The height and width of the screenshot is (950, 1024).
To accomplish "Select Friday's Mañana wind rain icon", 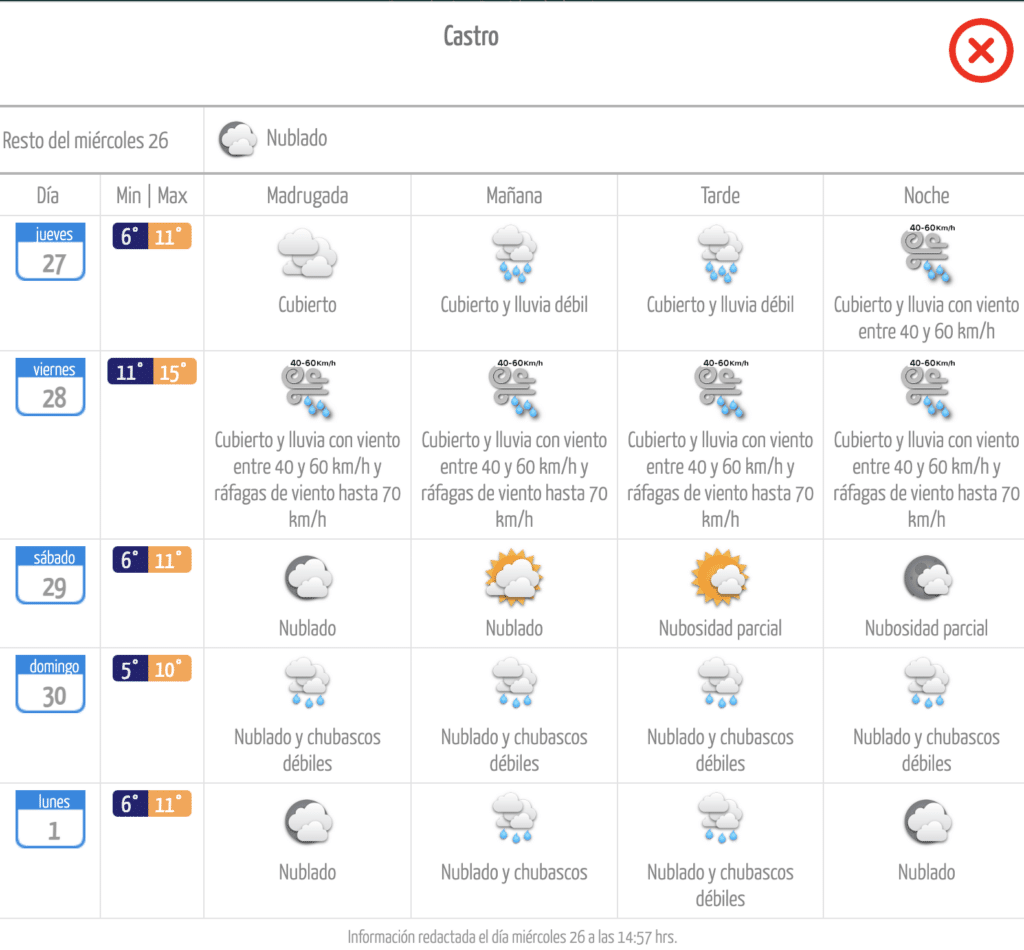I will (x=514, y=388).
